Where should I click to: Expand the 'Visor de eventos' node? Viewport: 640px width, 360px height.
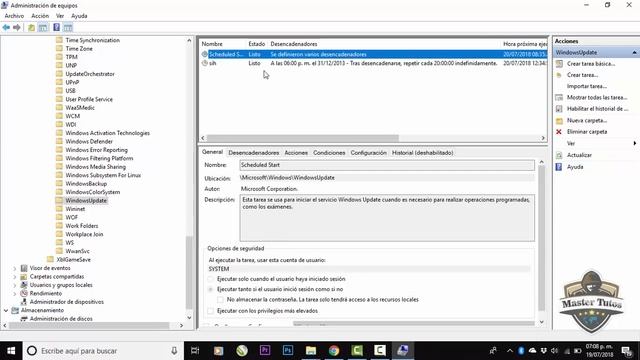(15, 269)
